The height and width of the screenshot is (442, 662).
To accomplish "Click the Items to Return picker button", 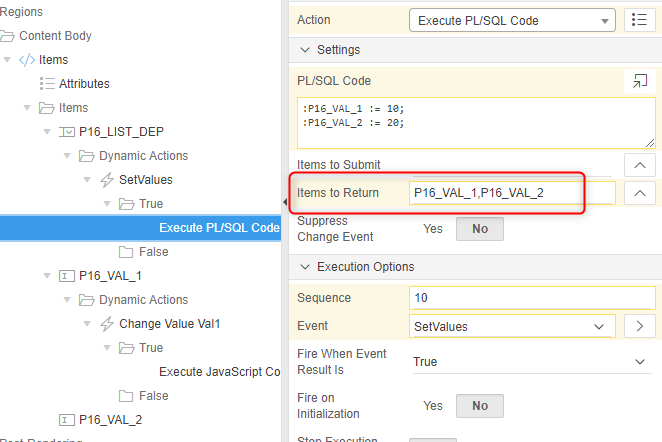I will pyautogui.click(x=639, y=192).
